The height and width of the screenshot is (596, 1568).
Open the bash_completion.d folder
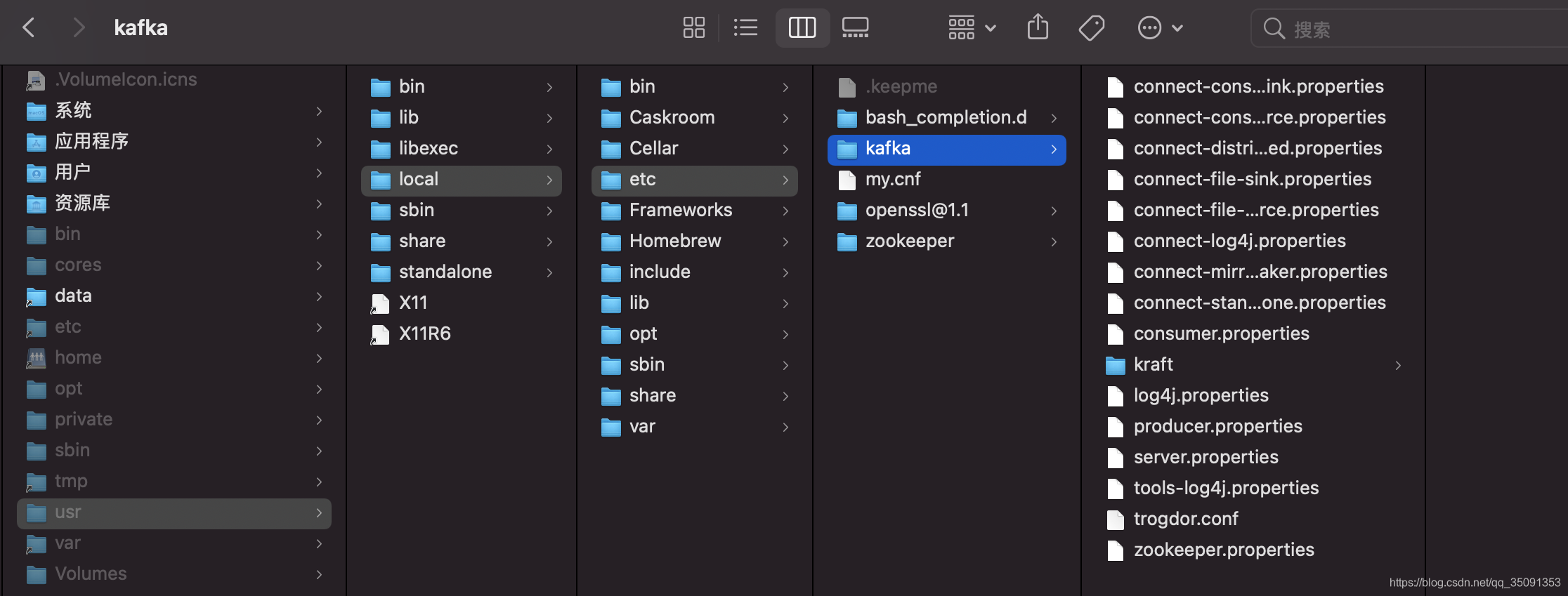point(947,118)
